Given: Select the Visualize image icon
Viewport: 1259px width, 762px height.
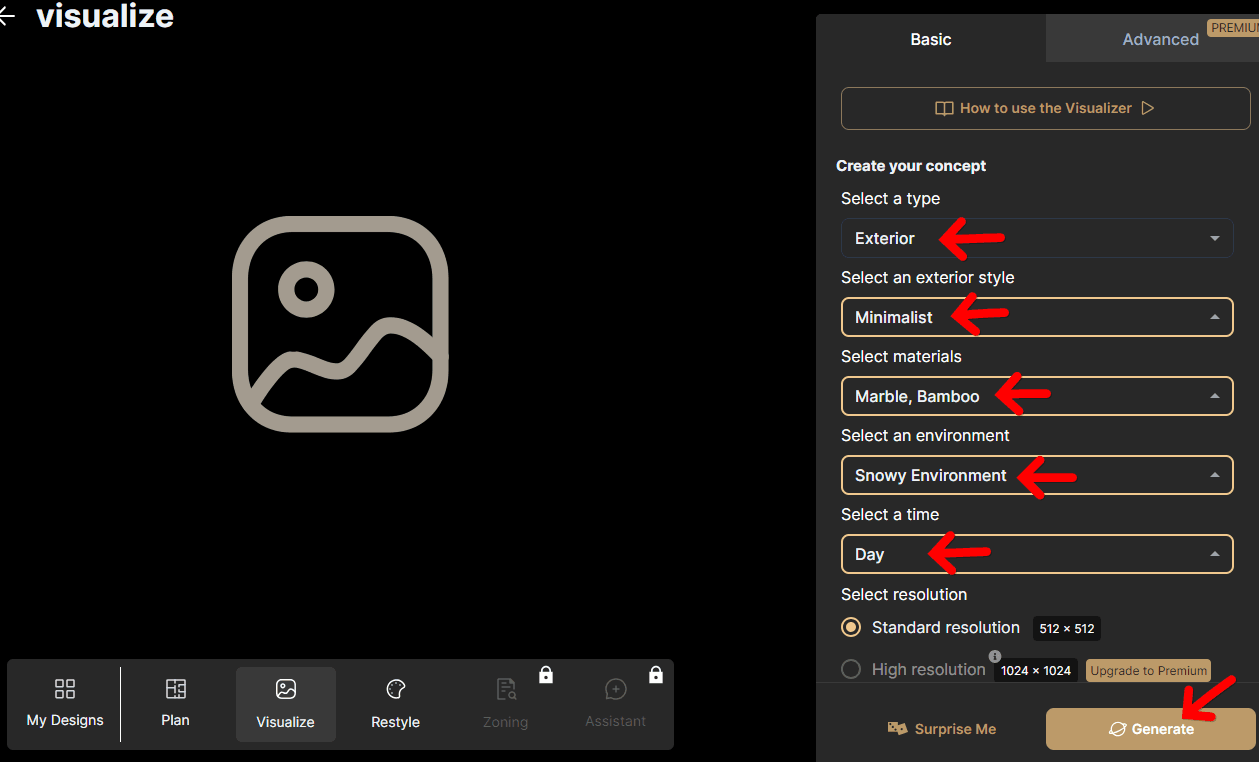Looking at the screenshot, I should (286, 690).
